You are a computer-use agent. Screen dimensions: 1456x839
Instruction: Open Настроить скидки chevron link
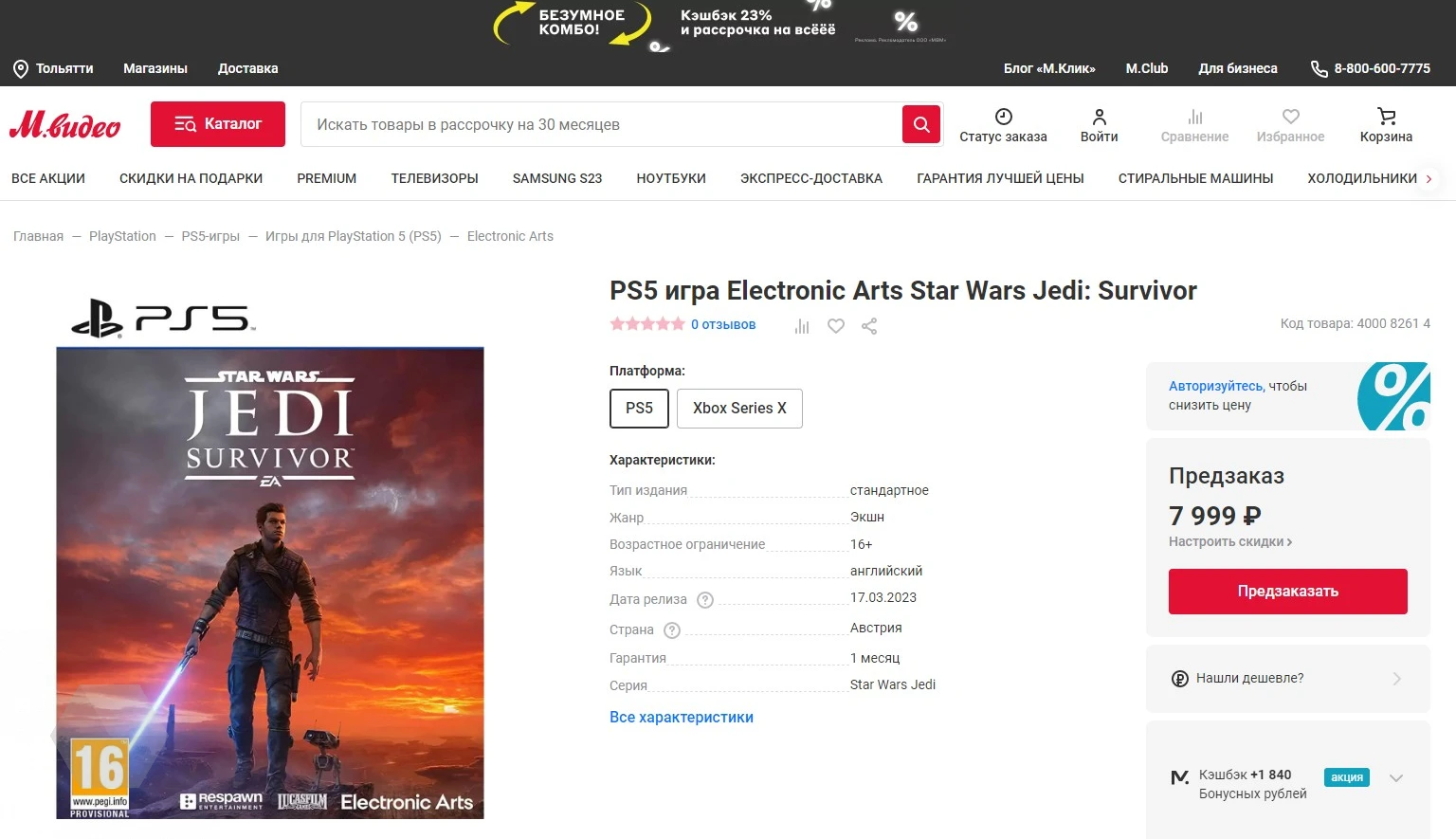coord(1230,541)
